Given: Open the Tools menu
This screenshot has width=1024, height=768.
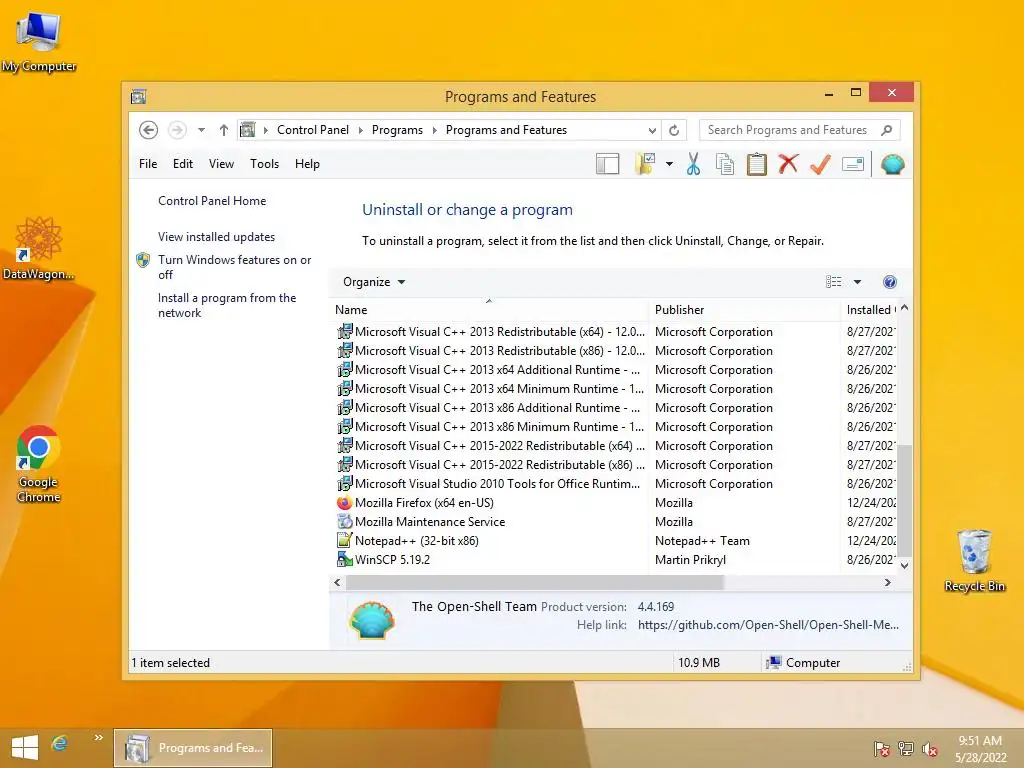Looking at the screenshot, I should [x=264, y=164].
